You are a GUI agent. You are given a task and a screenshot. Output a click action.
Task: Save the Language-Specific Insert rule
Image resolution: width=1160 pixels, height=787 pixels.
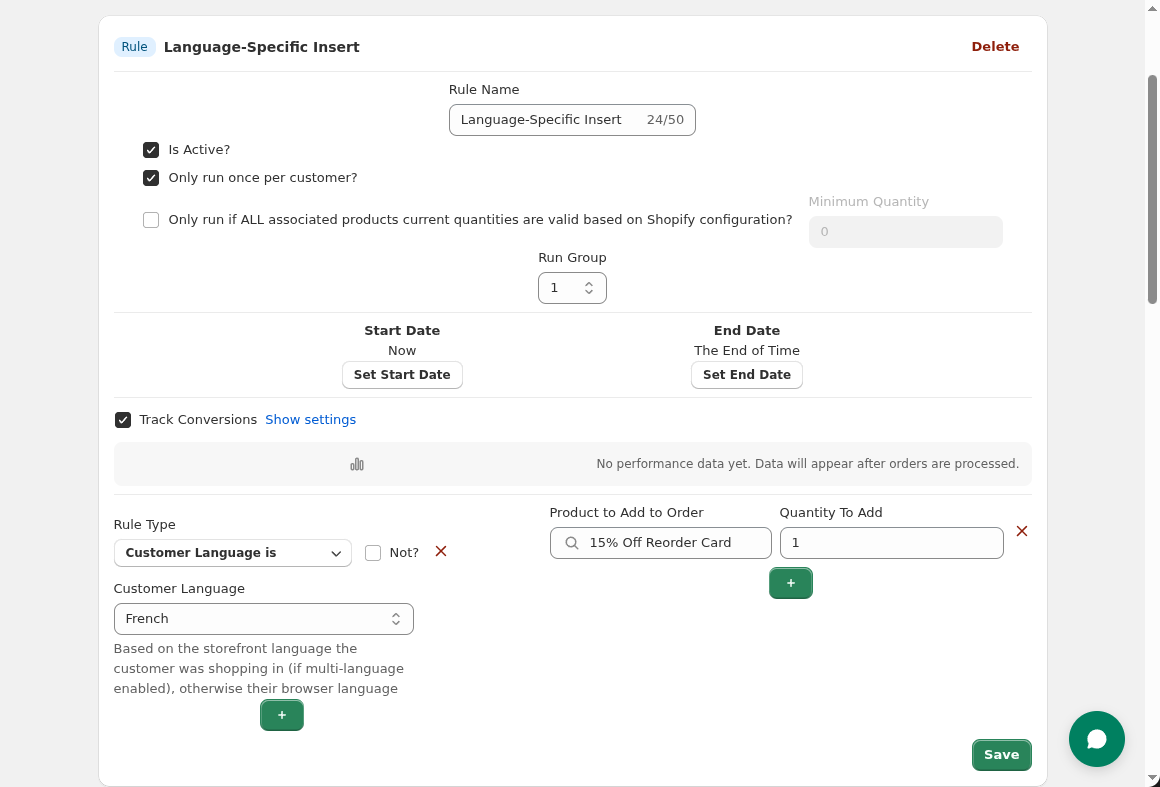coord(1001,755)
